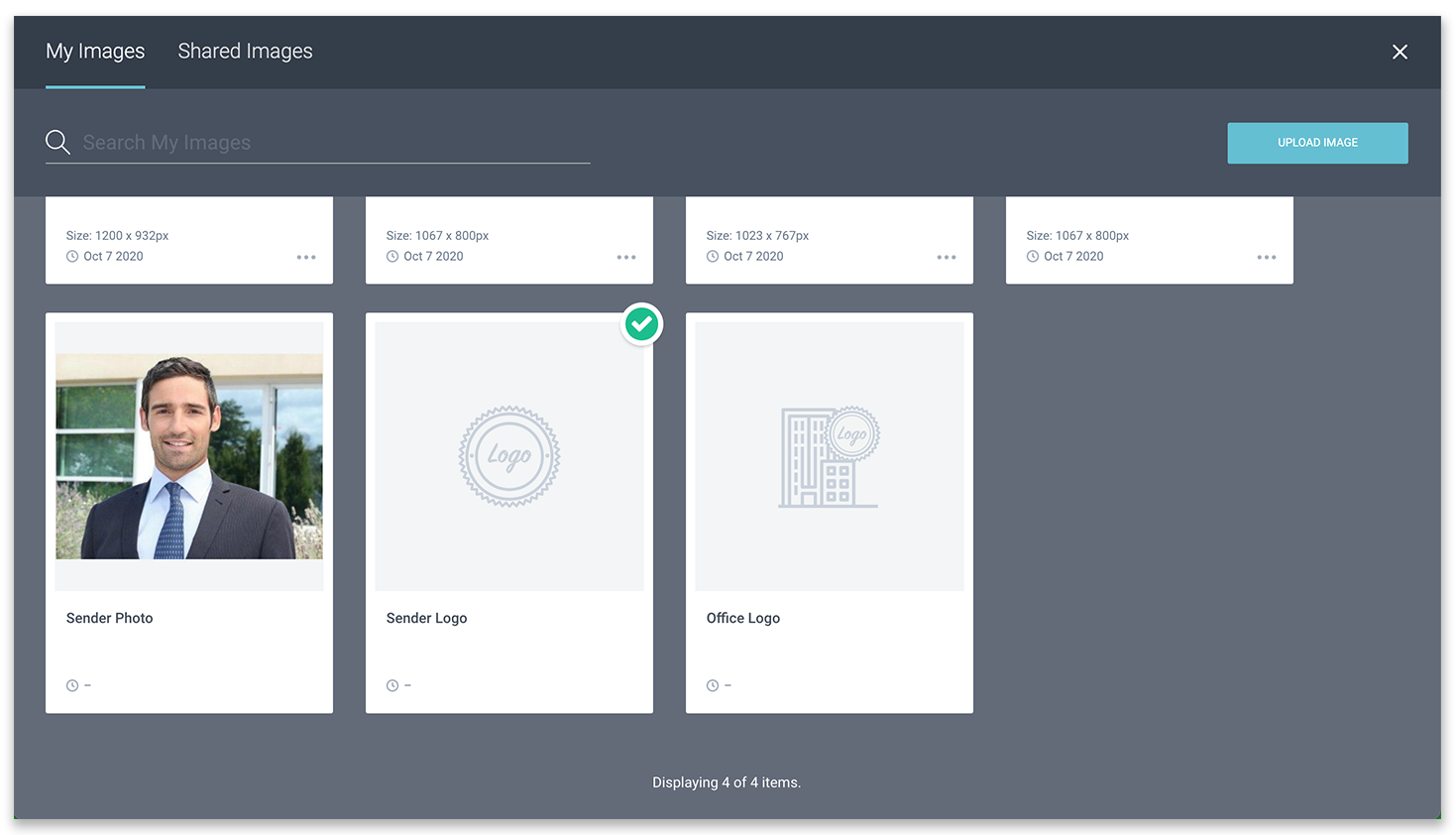The width and height of the screenshot is (1456, 835).
Task: Click clock icon under Sender Logo
Action: 392,685
